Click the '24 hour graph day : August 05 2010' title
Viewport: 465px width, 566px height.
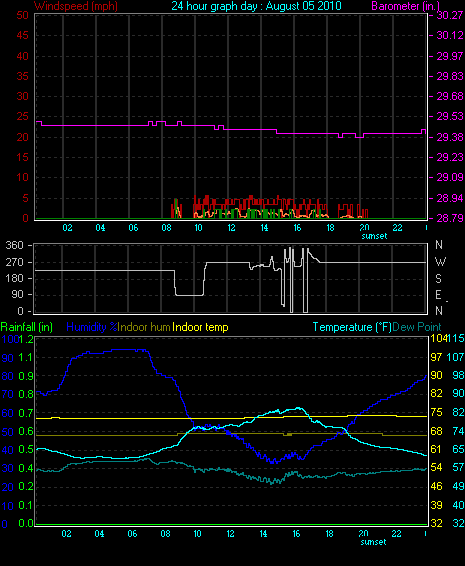coord(256,6)
